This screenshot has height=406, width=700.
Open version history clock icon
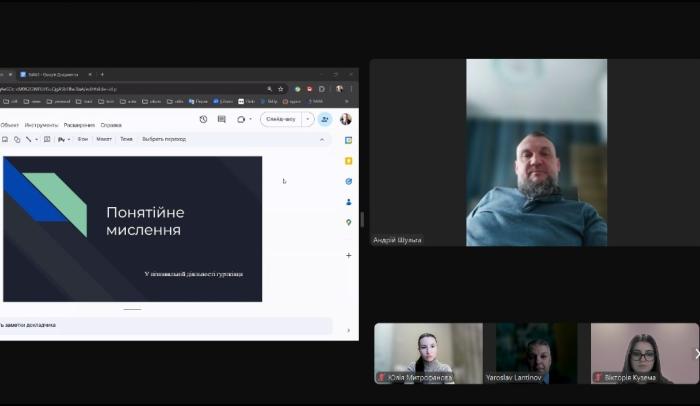[x=203, y=119]
